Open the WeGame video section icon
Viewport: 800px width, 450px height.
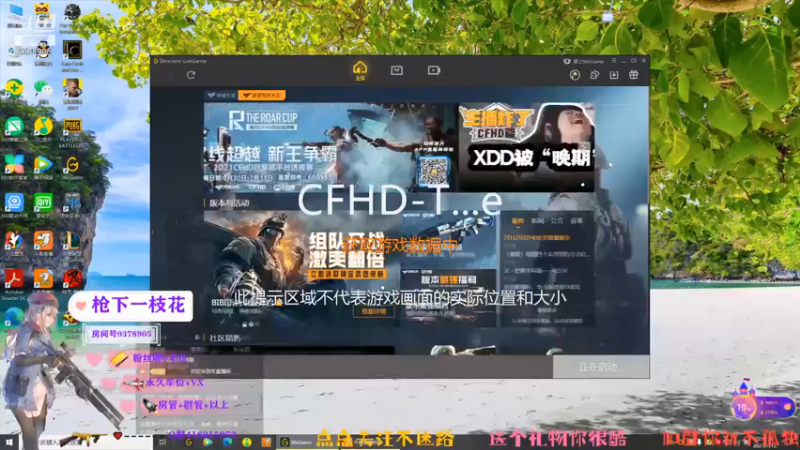point(434,70)
